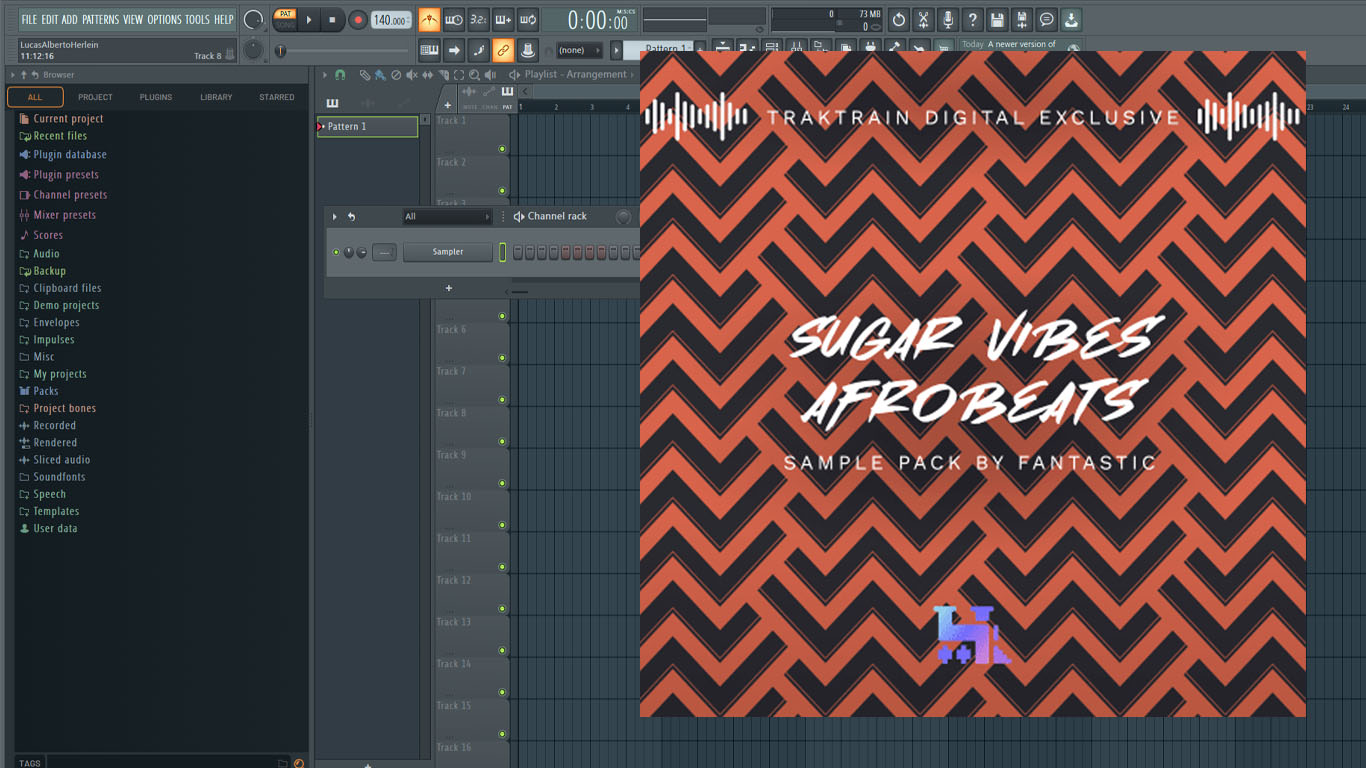Save the project with floppy icon
Screen dimensions: 1366x768
(997, 20)
